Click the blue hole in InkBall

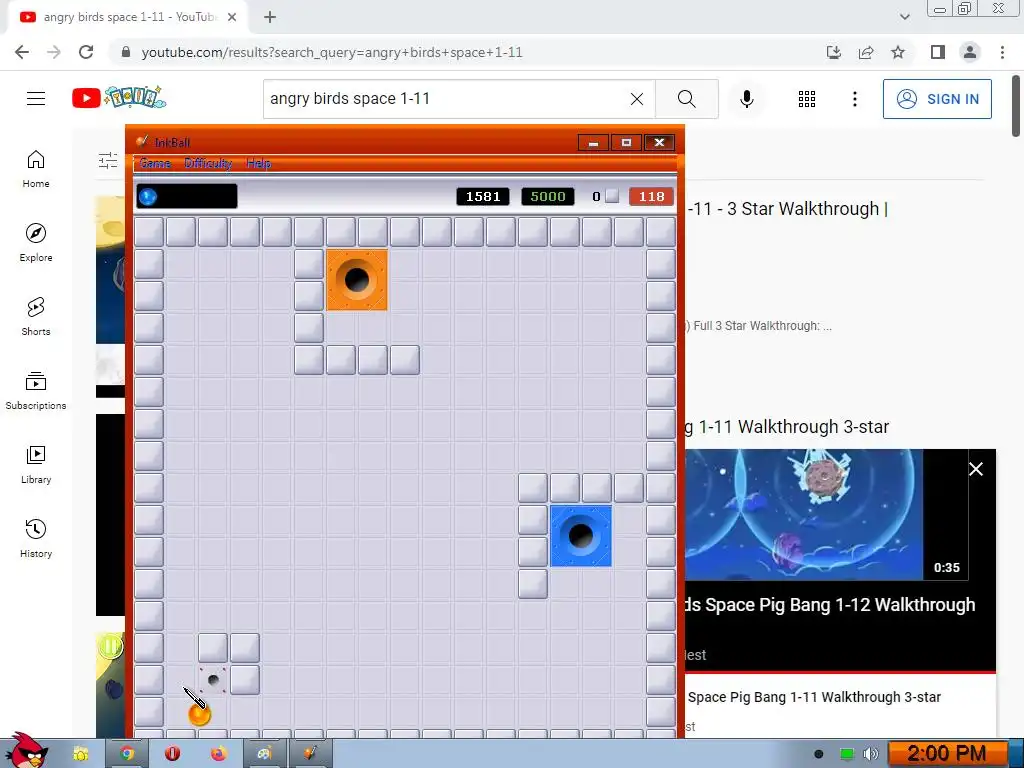point(581,536)
